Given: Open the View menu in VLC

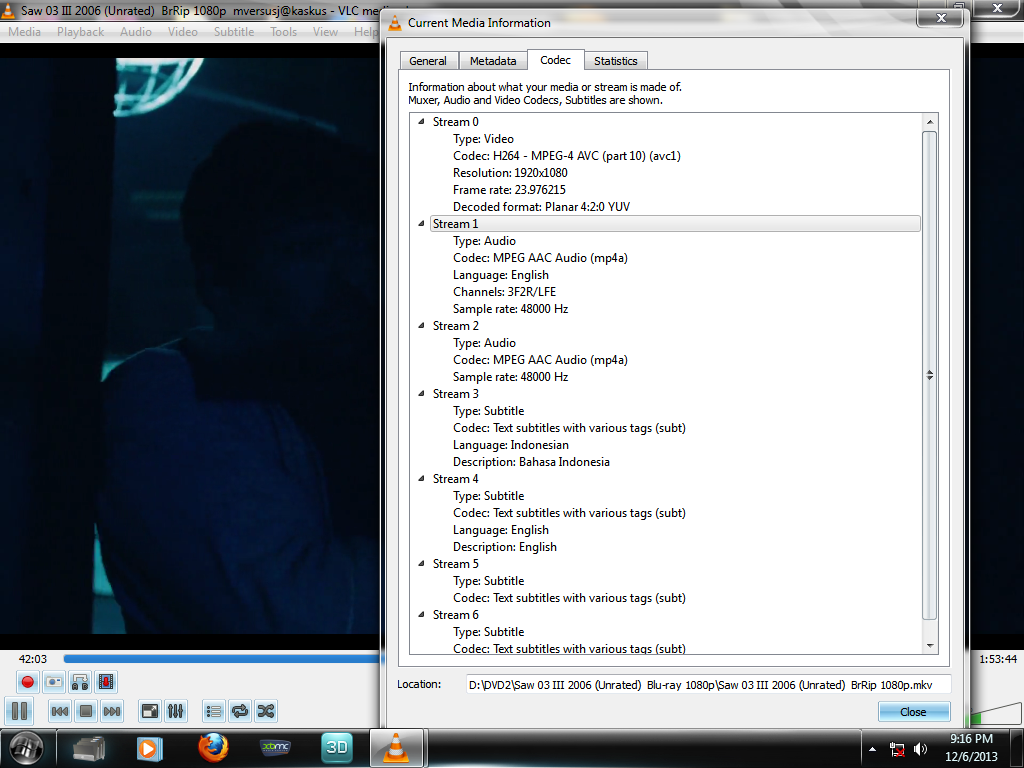Looking at the screenshot, I should pos(325,32).
